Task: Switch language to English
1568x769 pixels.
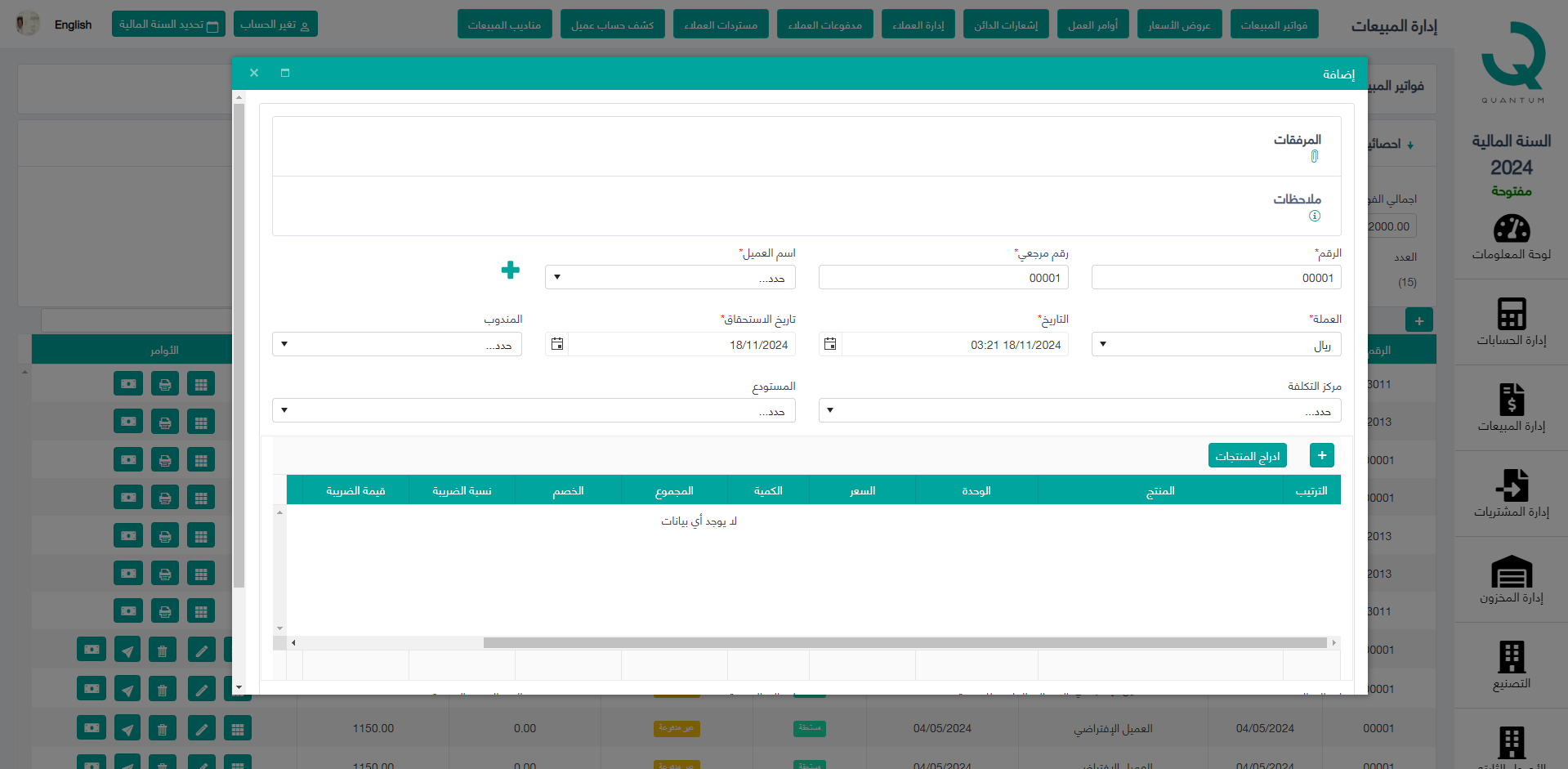Action: tap(73, 25)
